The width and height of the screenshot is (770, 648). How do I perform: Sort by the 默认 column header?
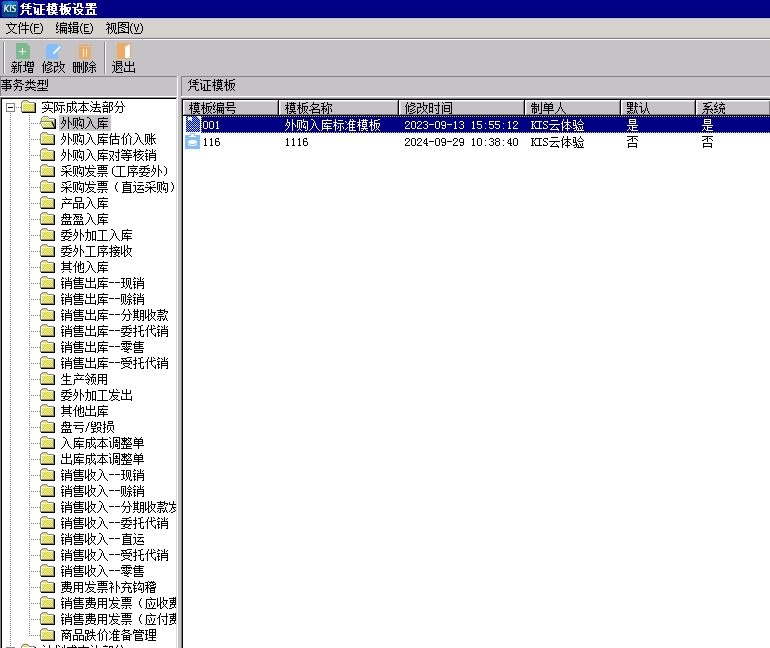pos(658,108)
